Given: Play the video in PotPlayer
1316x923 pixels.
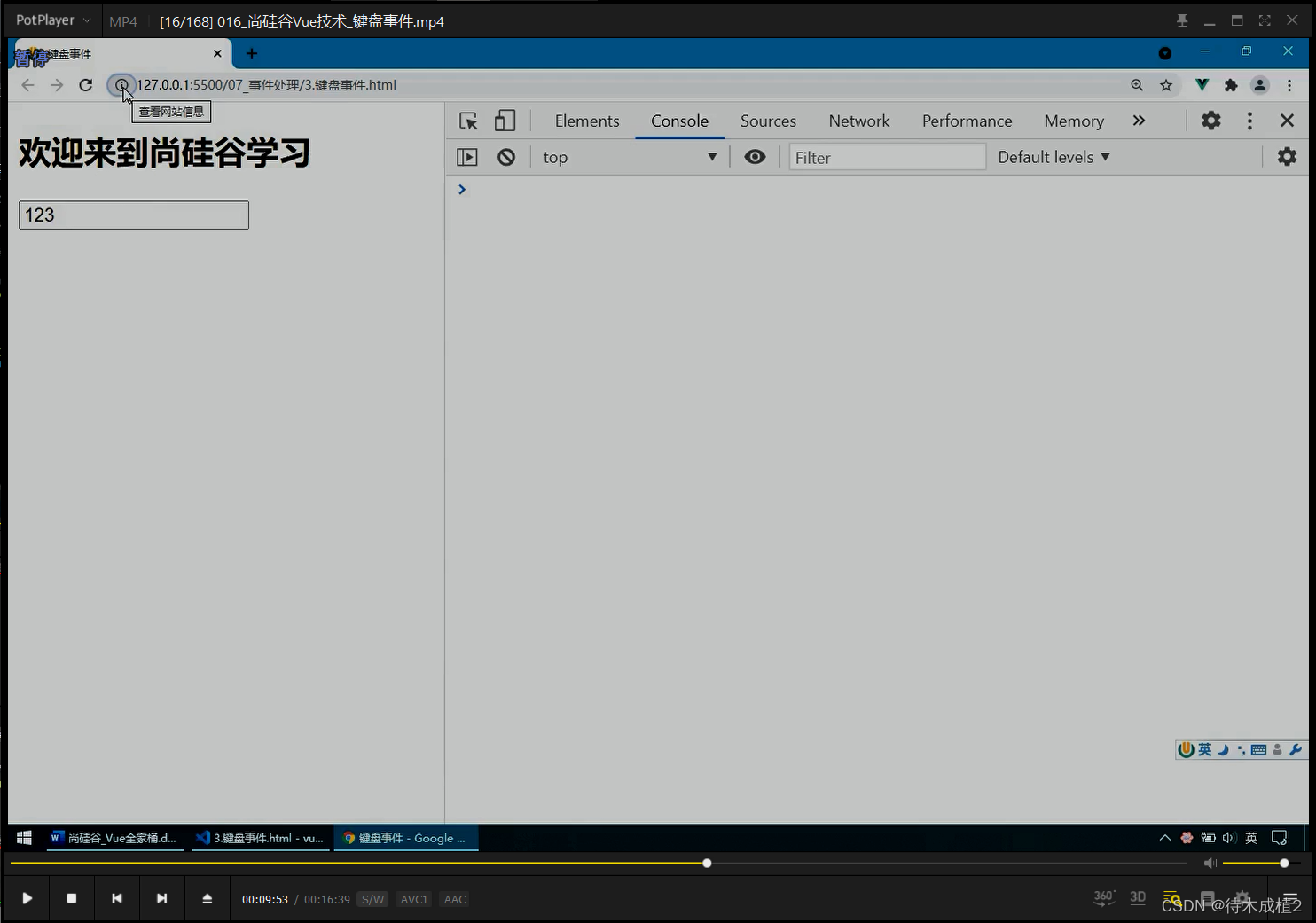Looking at the screenshot, I should 27,898.
